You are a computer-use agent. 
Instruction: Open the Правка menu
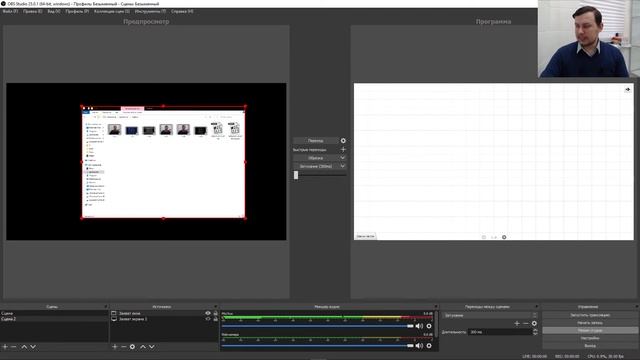tap(33, 11)
